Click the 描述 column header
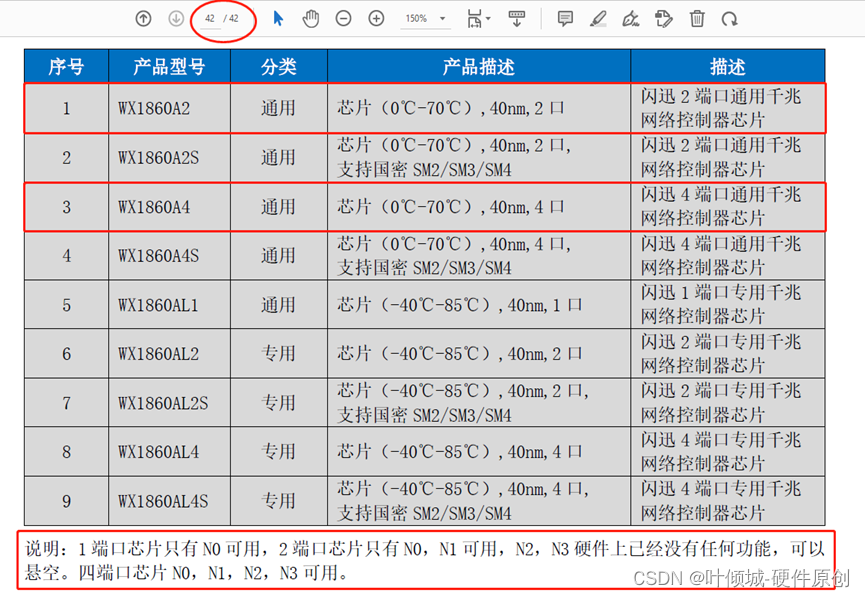The width and height of the screenshot is (865, 597). [728, 67]
